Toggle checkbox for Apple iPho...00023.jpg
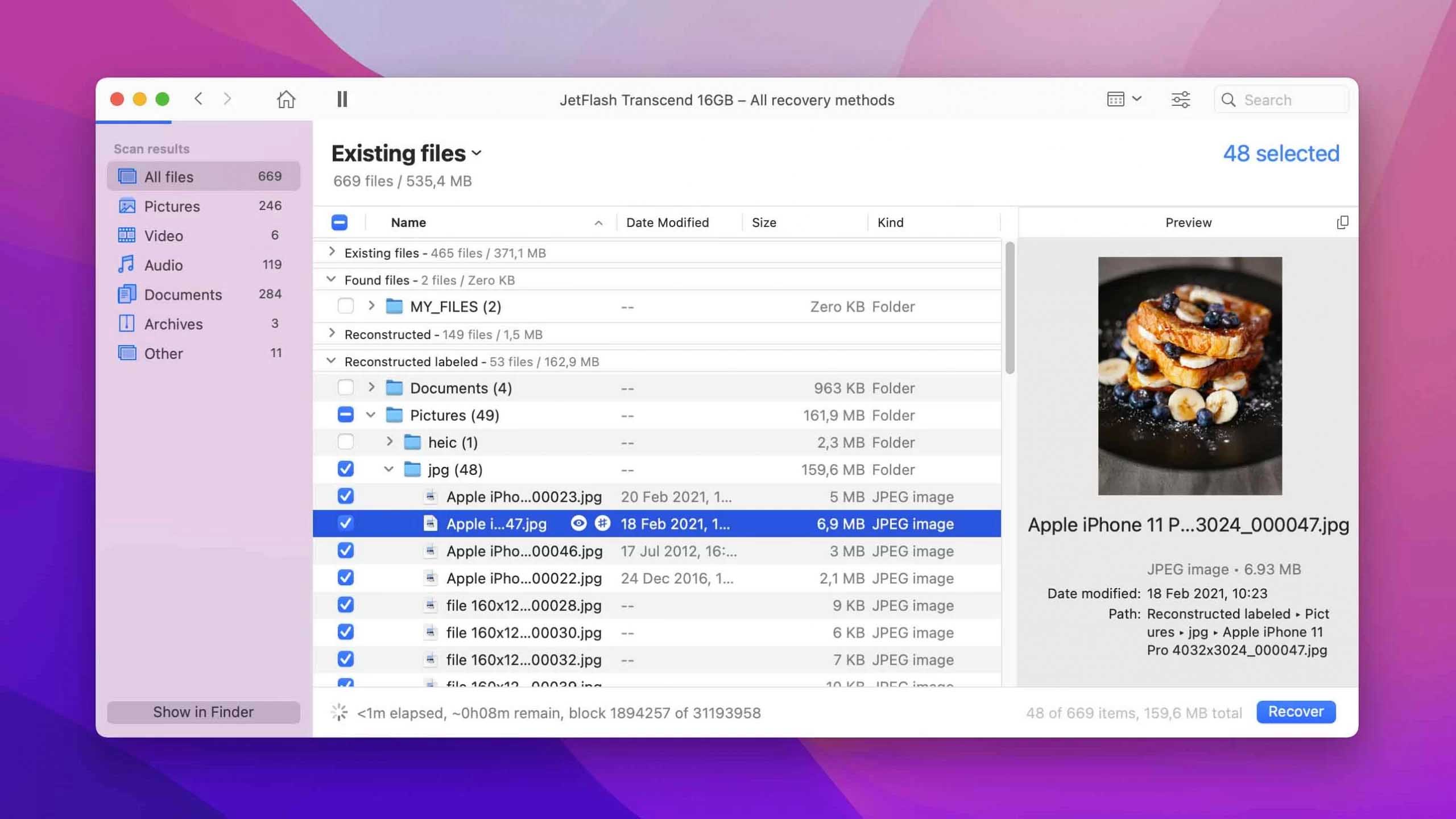The height and width of the screenshot is (819, 1456). [x=346, y=496]
